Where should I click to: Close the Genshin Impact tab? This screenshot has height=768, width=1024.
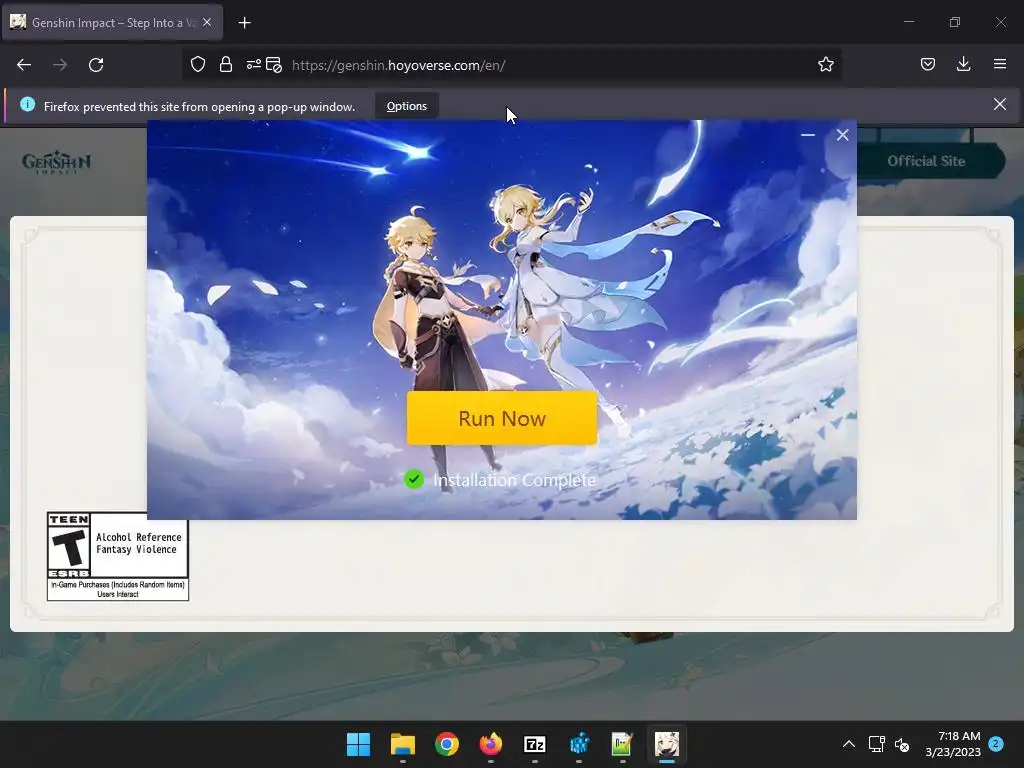point(207,23)
